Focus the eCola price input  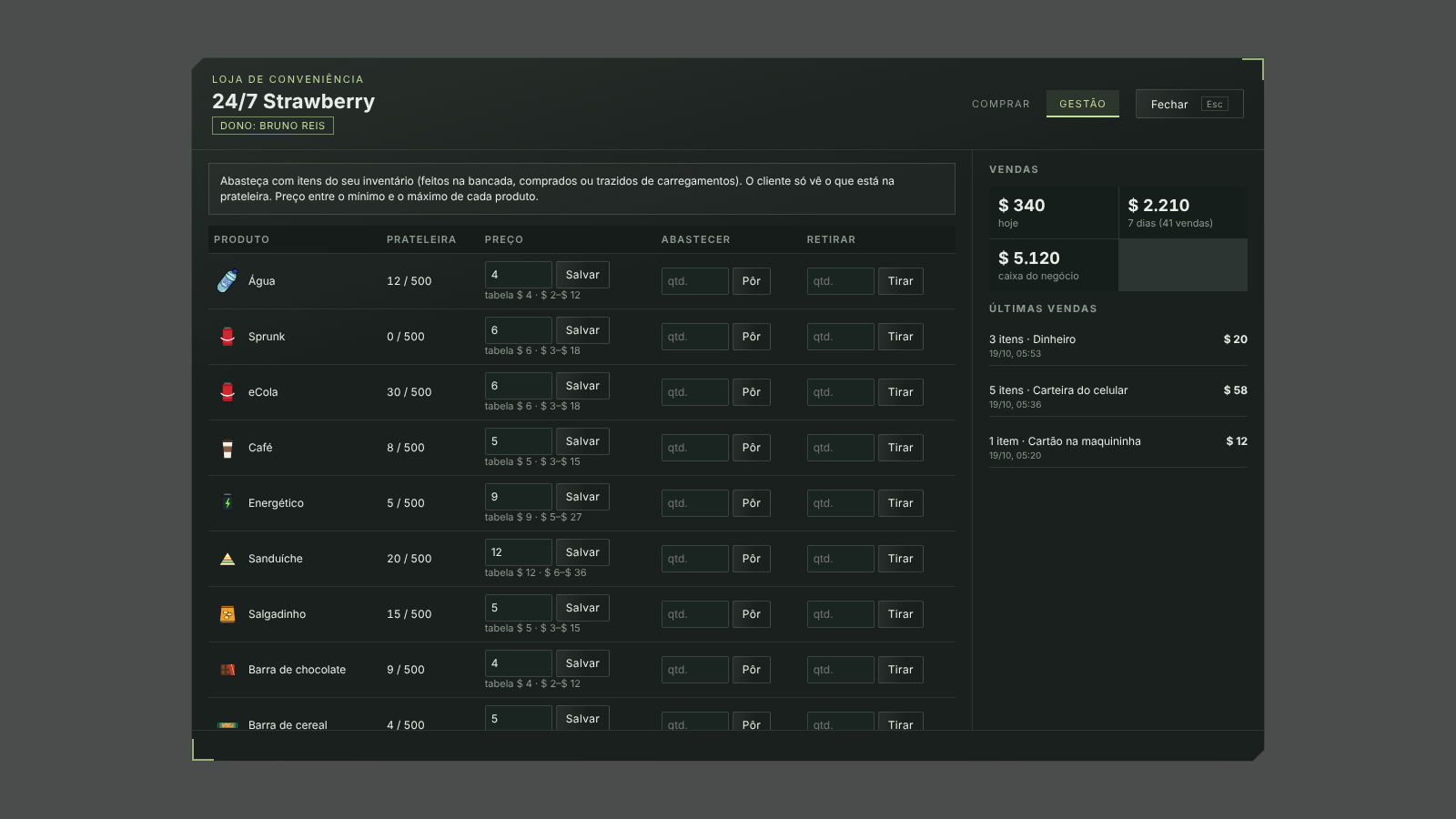(519, 386)
